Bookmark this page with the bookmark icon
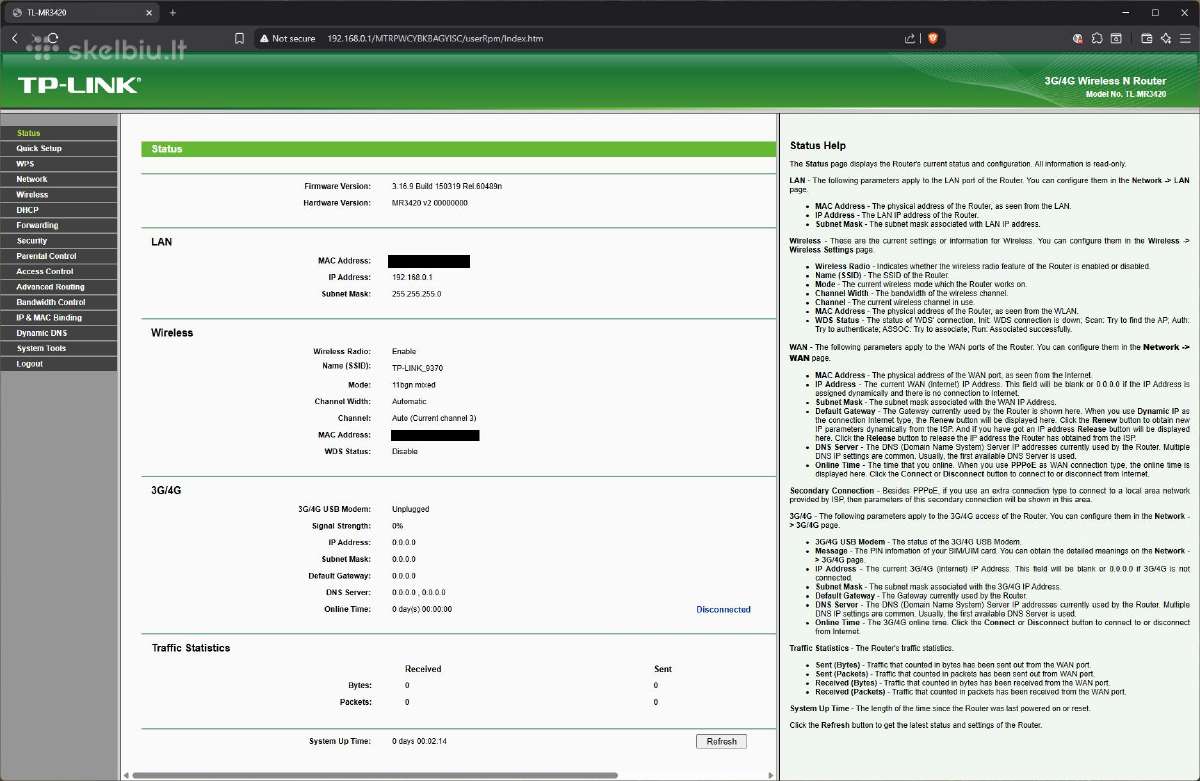This screenshot has height=781, width=1200. (x=239, y=38)
